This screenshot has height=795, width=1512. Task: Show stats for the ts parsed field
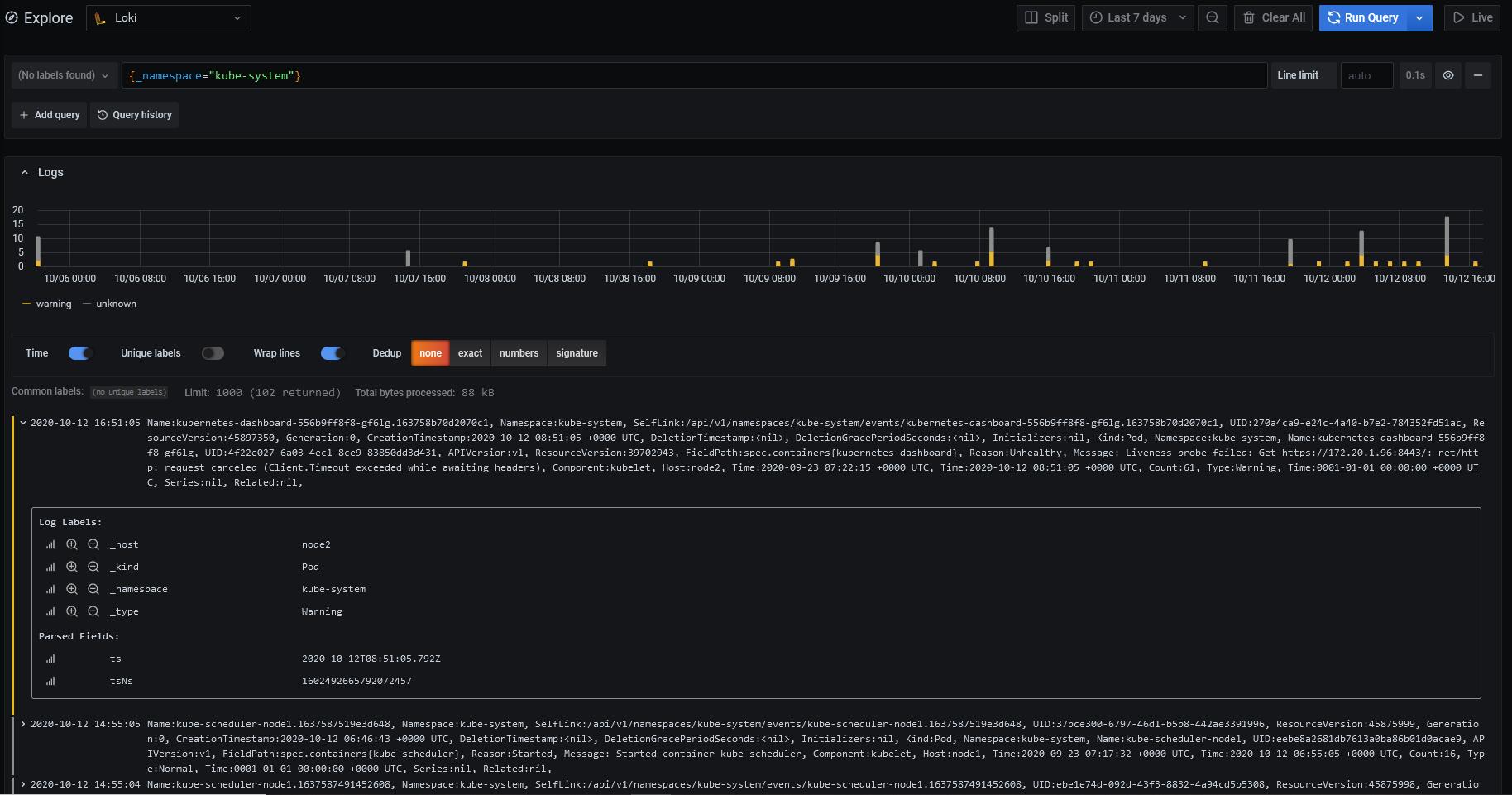coord(50,659)
